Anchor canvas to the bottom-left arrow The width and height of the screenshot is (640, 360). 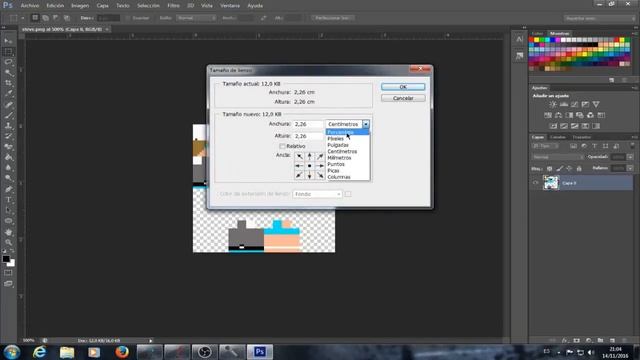(x=299, y=176)
